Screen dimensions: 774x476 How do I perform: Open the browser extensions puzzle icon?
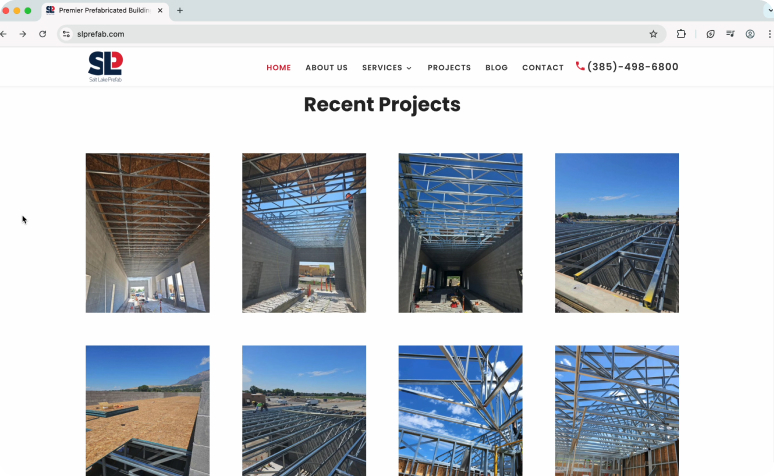click(x=681, y=34)
